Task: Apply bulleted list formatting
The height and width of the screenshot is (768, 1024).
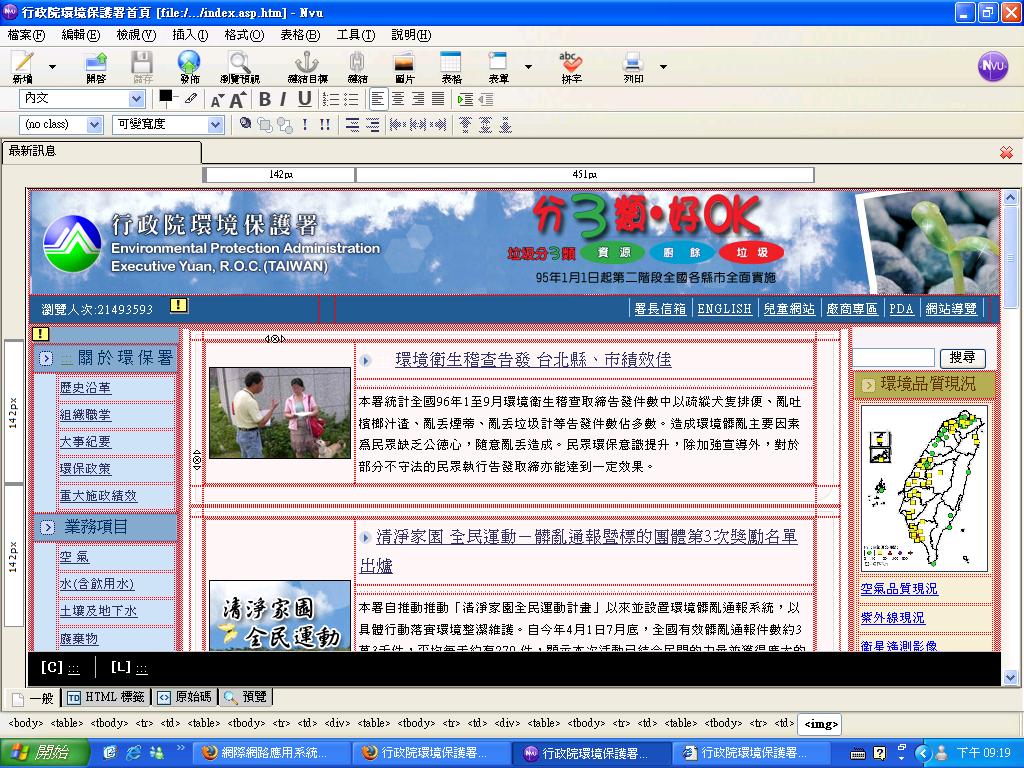Action: pyautogui.click(x=351, y=99)
